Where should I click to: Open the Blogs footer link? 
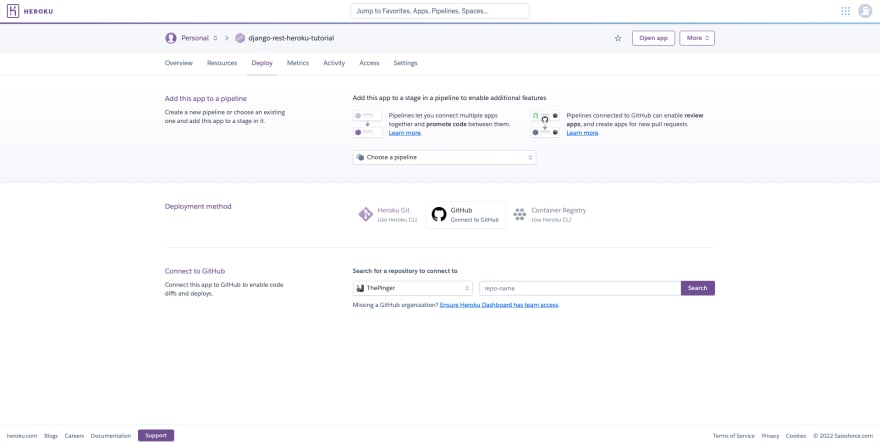click(51, 436)
